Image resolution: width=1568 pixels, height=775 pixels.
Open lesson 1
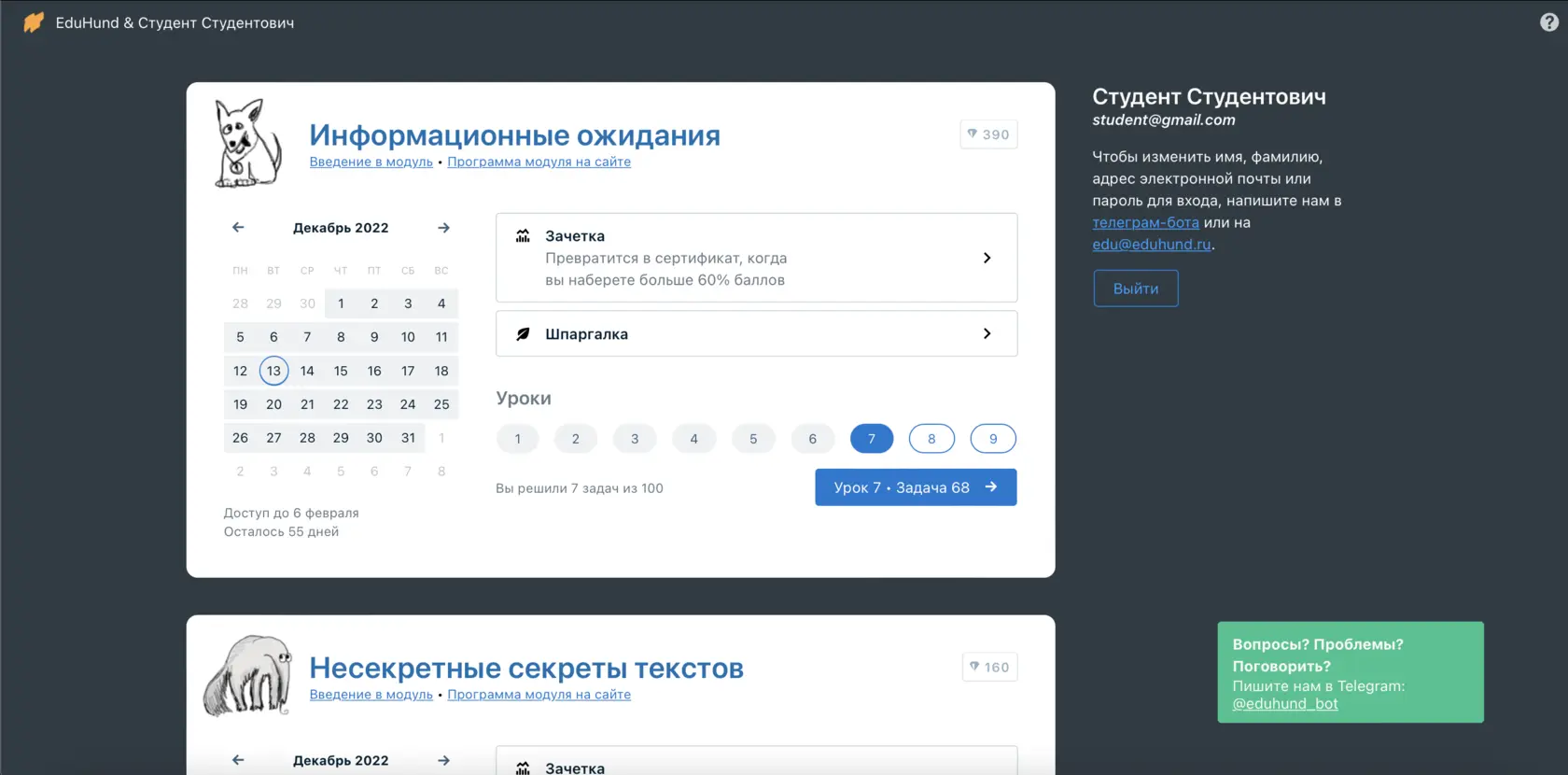click(x=518, y=439)
